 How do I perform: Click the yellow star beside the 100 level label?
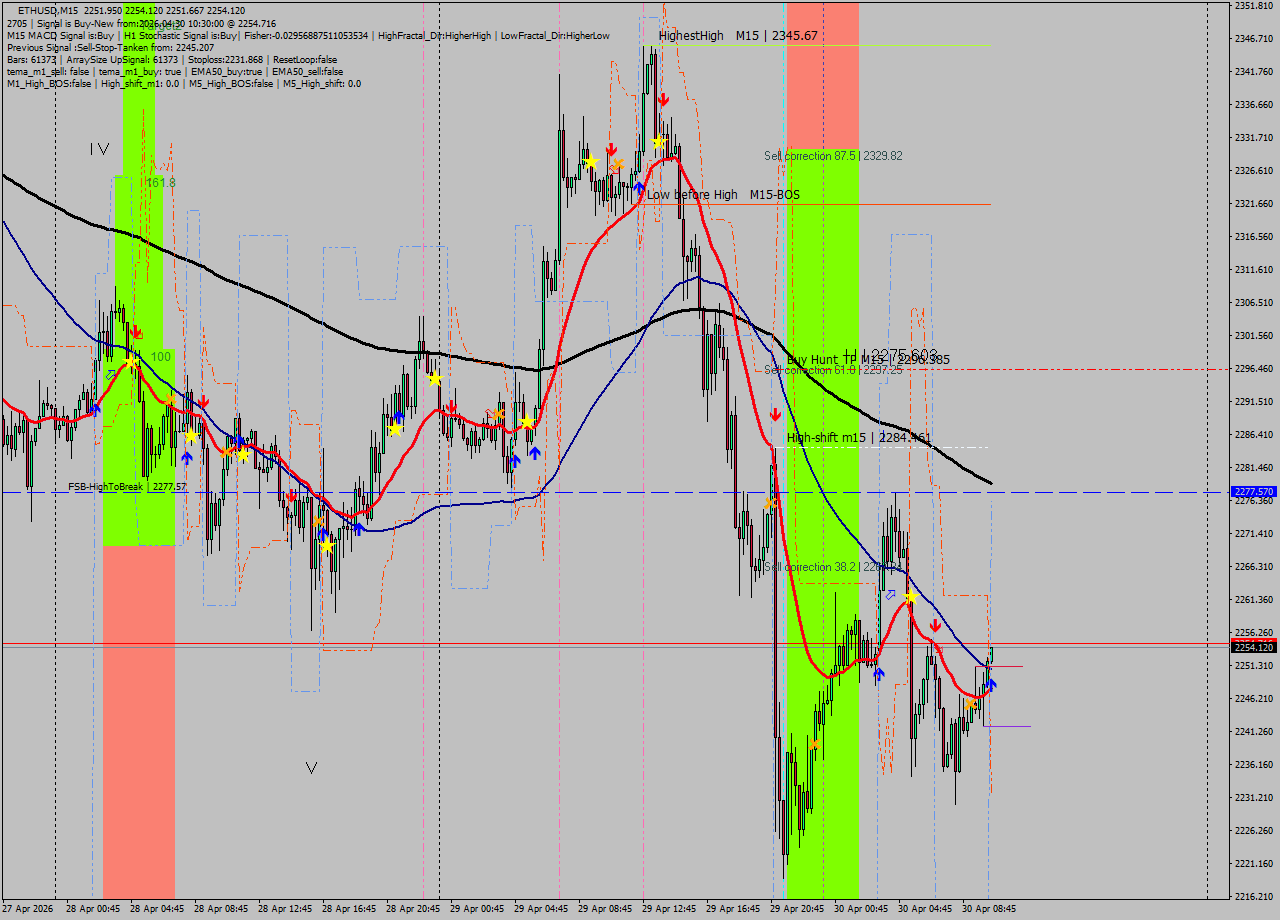click(131, 362)
